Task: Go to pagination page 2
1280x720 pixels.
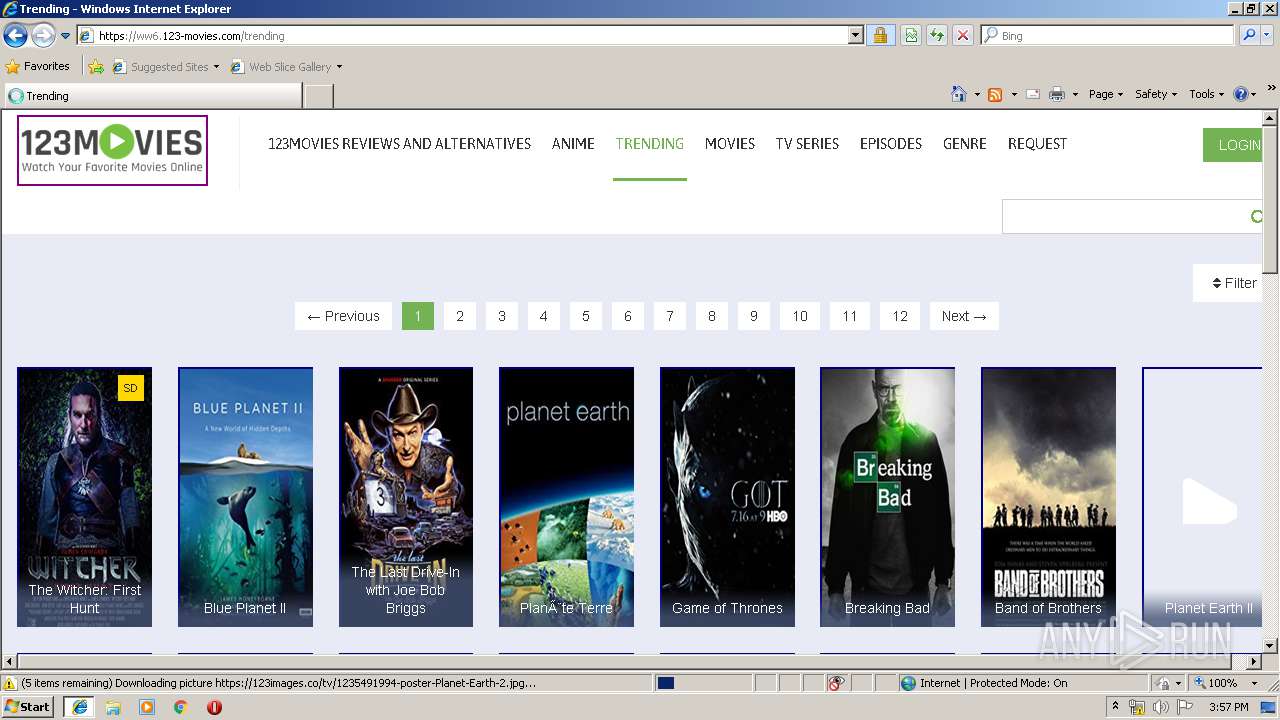Action: 460,316
